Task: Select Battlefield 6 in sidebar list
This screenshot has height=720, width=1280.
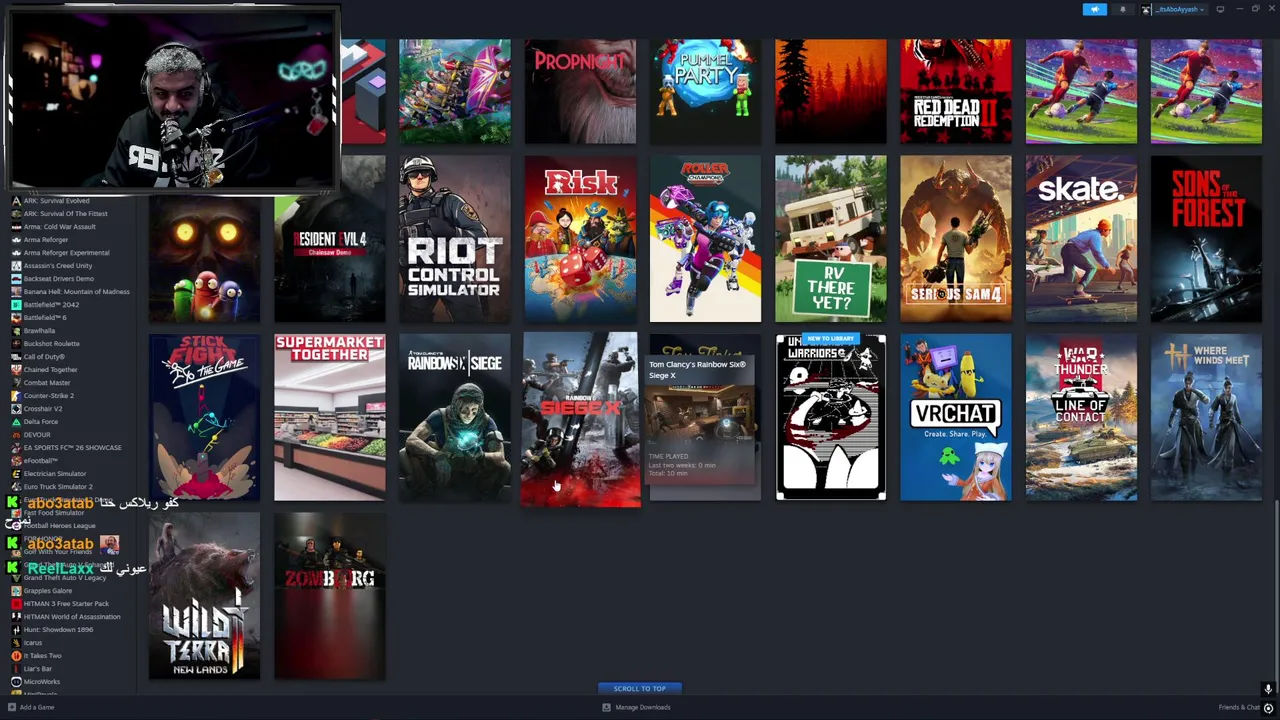Action: point(45,318)
